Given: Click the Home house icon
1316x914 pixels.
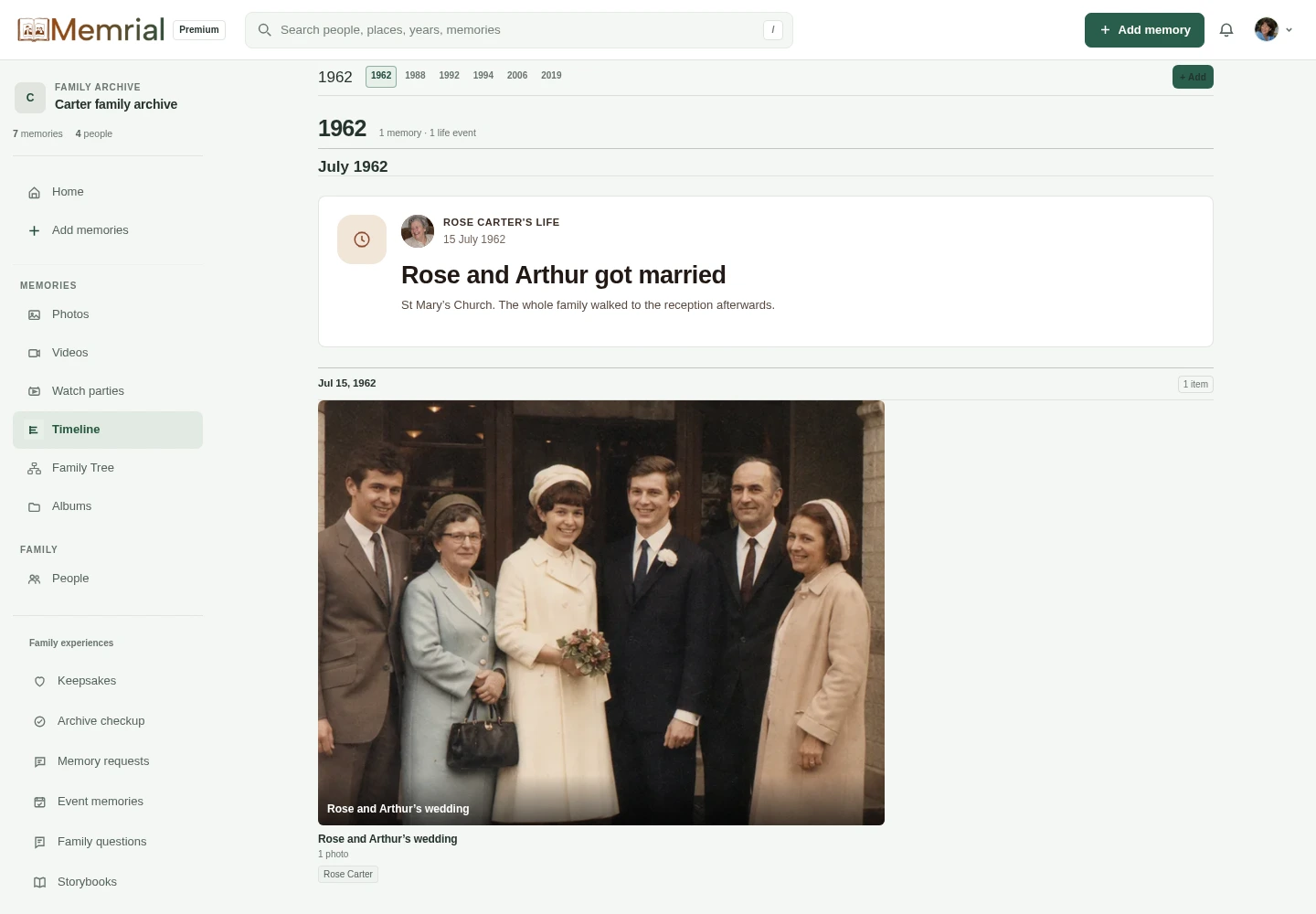Looking at the screenshot, I should (34, 192).
